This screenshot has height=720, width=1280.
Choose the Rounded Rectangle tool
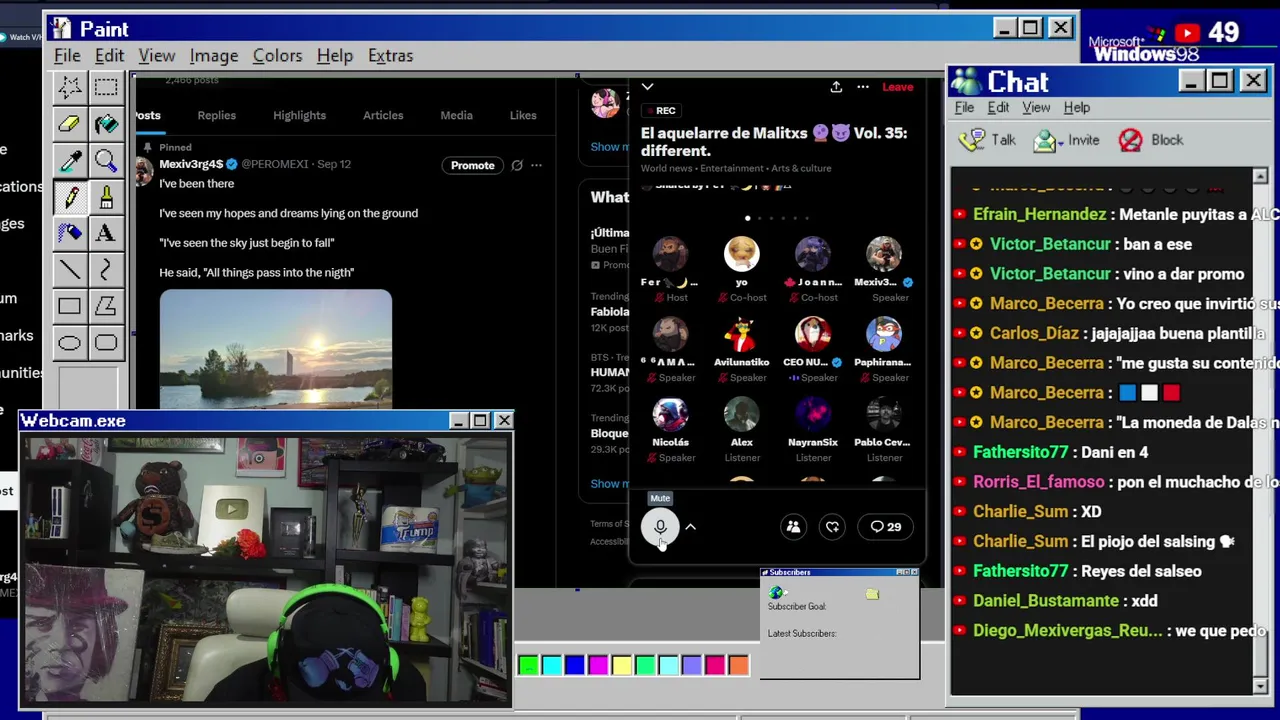tap(105, 343)
